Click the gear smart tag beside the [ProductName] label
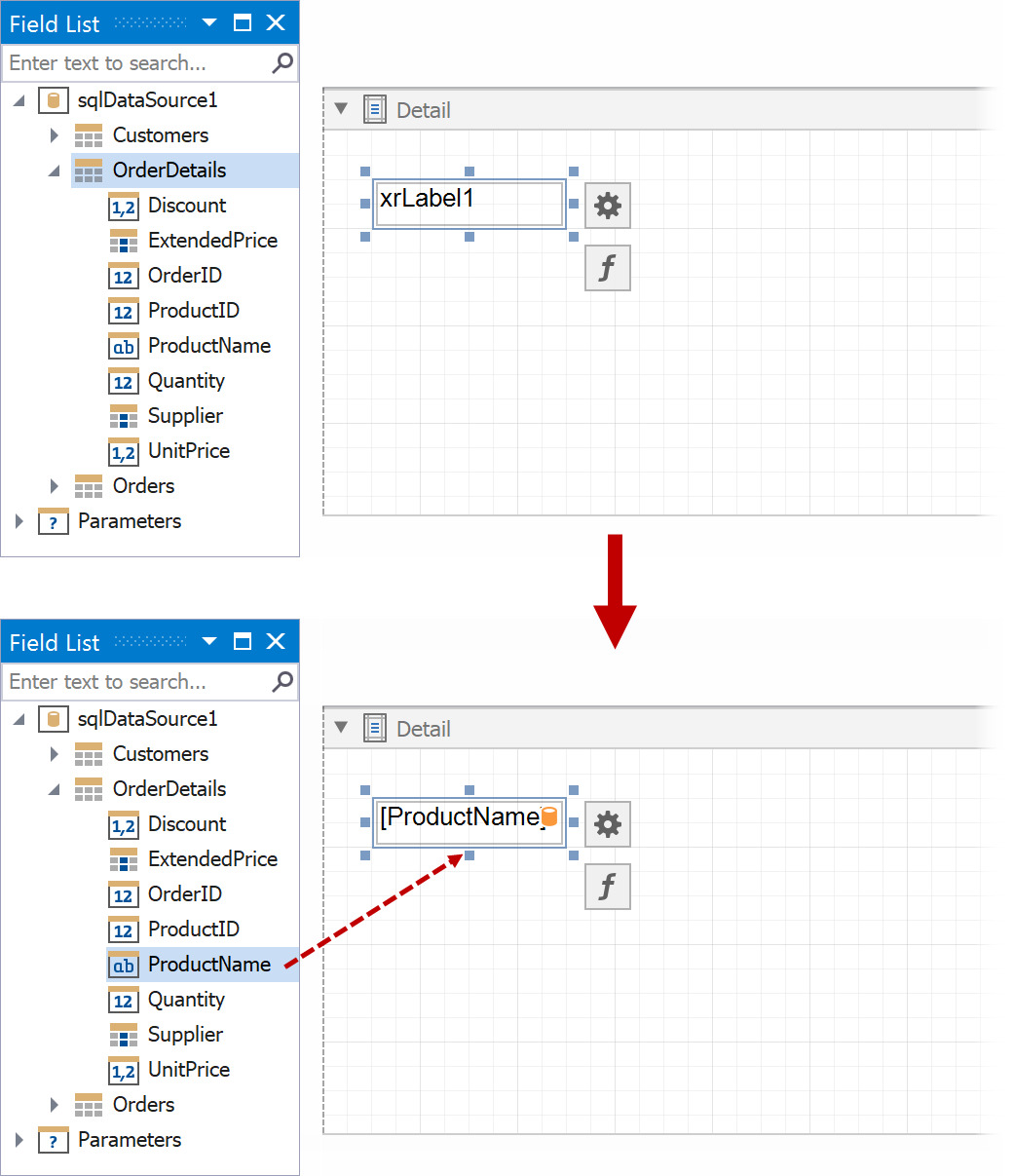This screenshot has height=1176, width=1014. click(608, 824)
